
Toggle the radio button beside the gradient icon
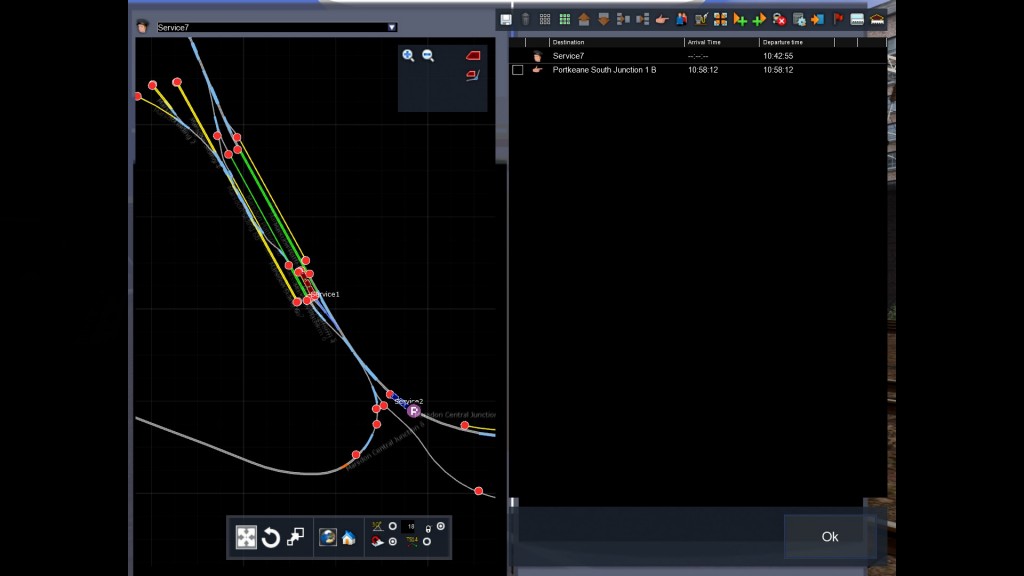coord(392,526)
